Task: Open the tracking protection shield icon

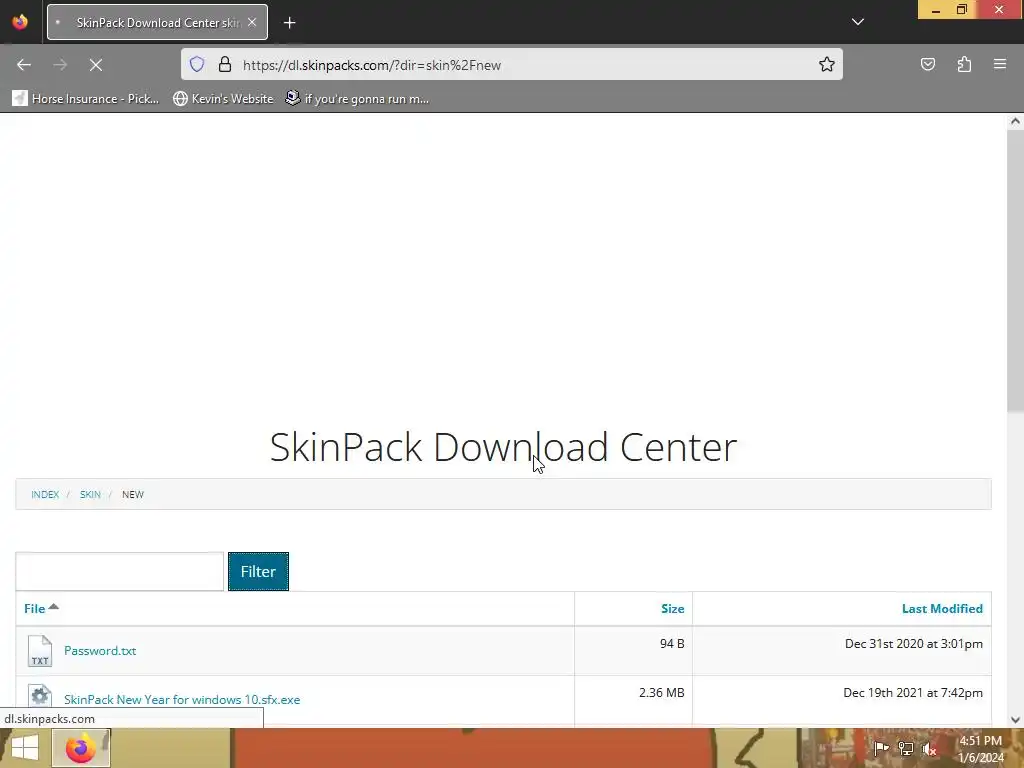Action: (197, 64)
